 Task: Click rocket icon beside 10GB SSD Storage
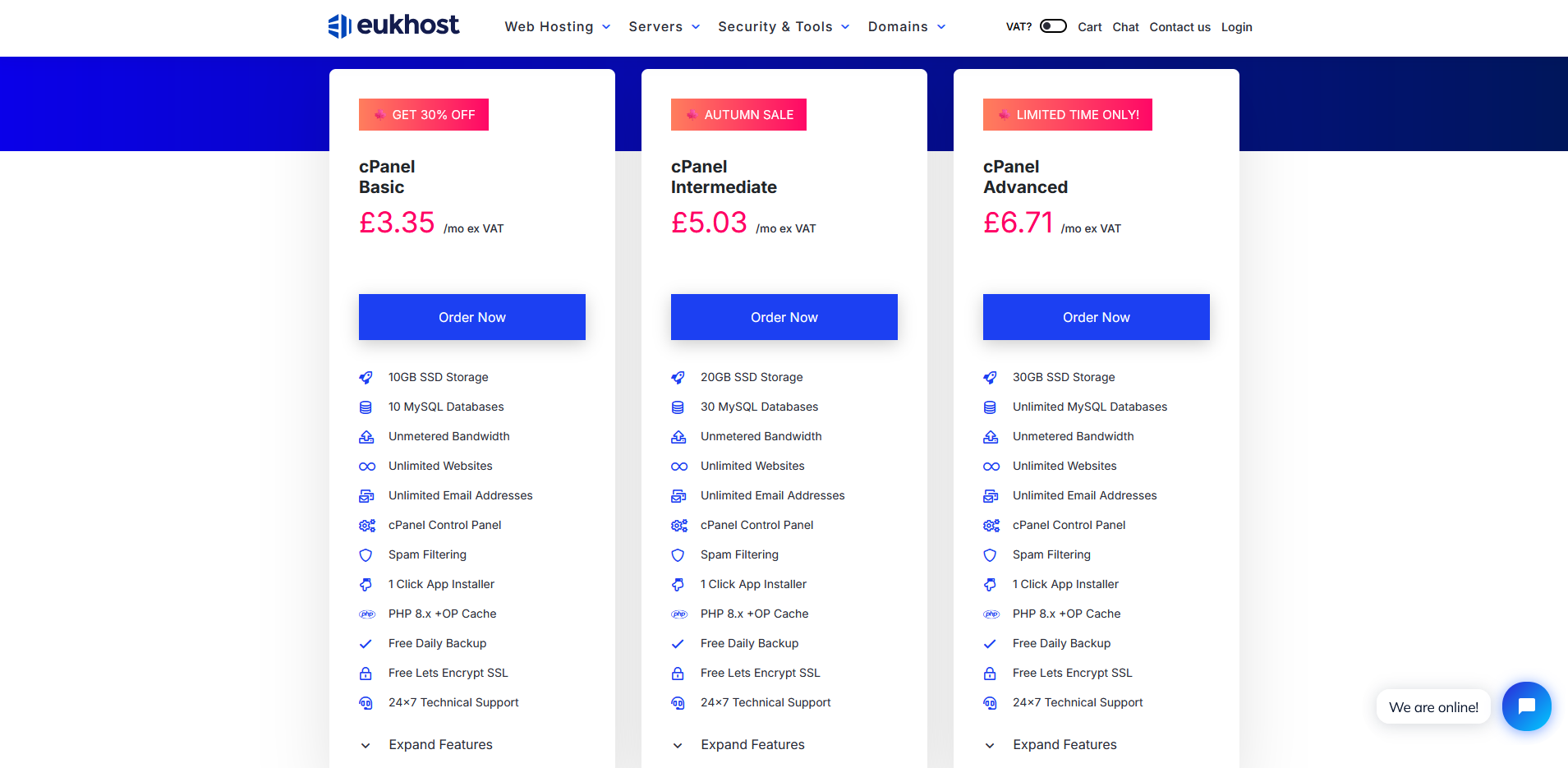(366, 378)
